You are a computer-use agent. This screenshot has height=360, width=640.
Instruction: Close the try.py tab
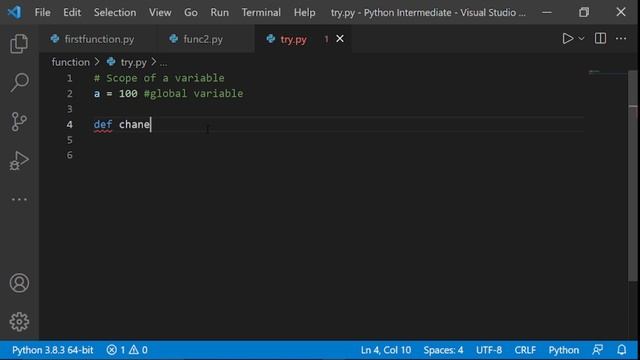(x=340, y=39)
